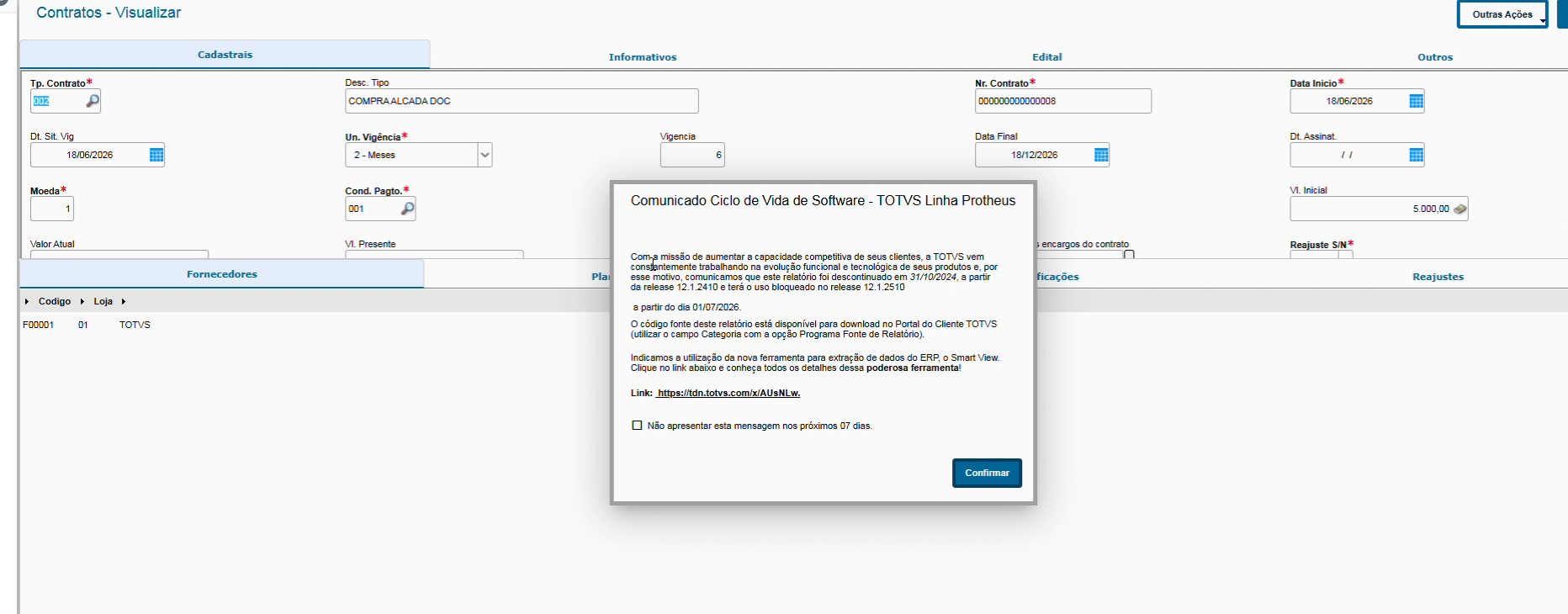The image size is (1568, 614).
Task: Open the Cond. Pagto lookup magnifier
Action: tap(407, 209)
